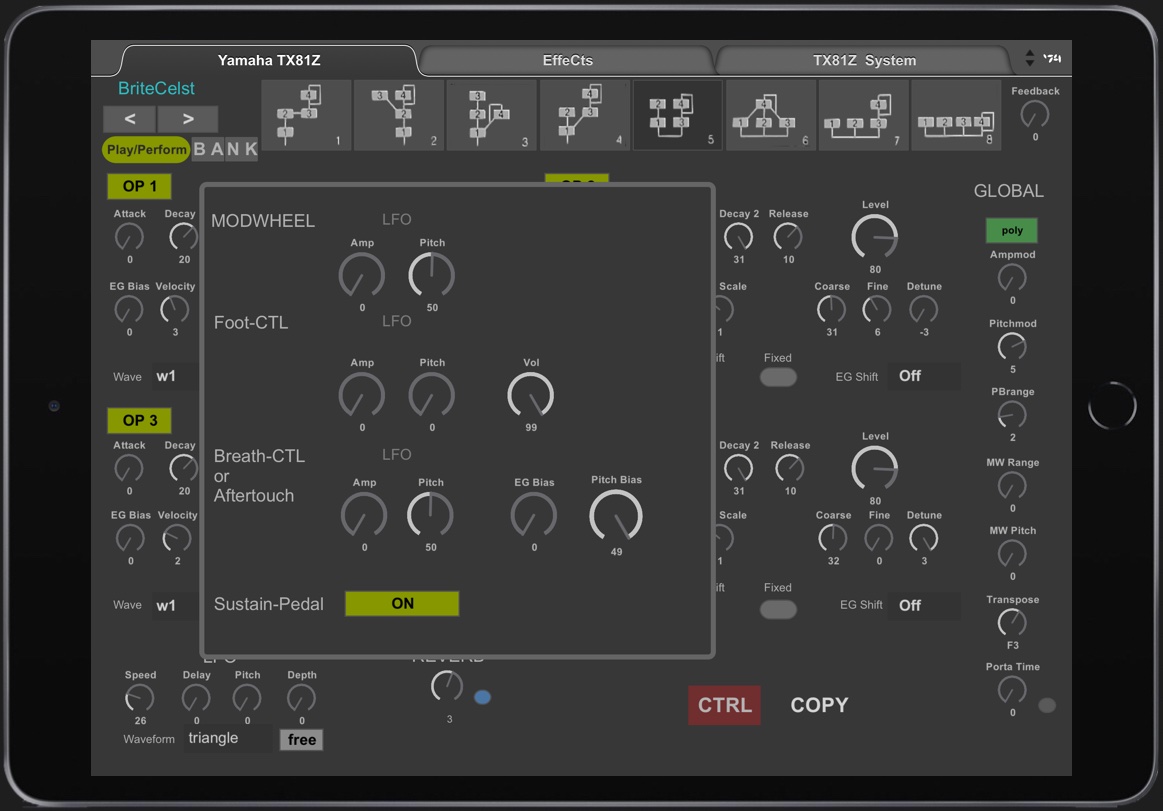Click the BriteCelst preset name

156,89
